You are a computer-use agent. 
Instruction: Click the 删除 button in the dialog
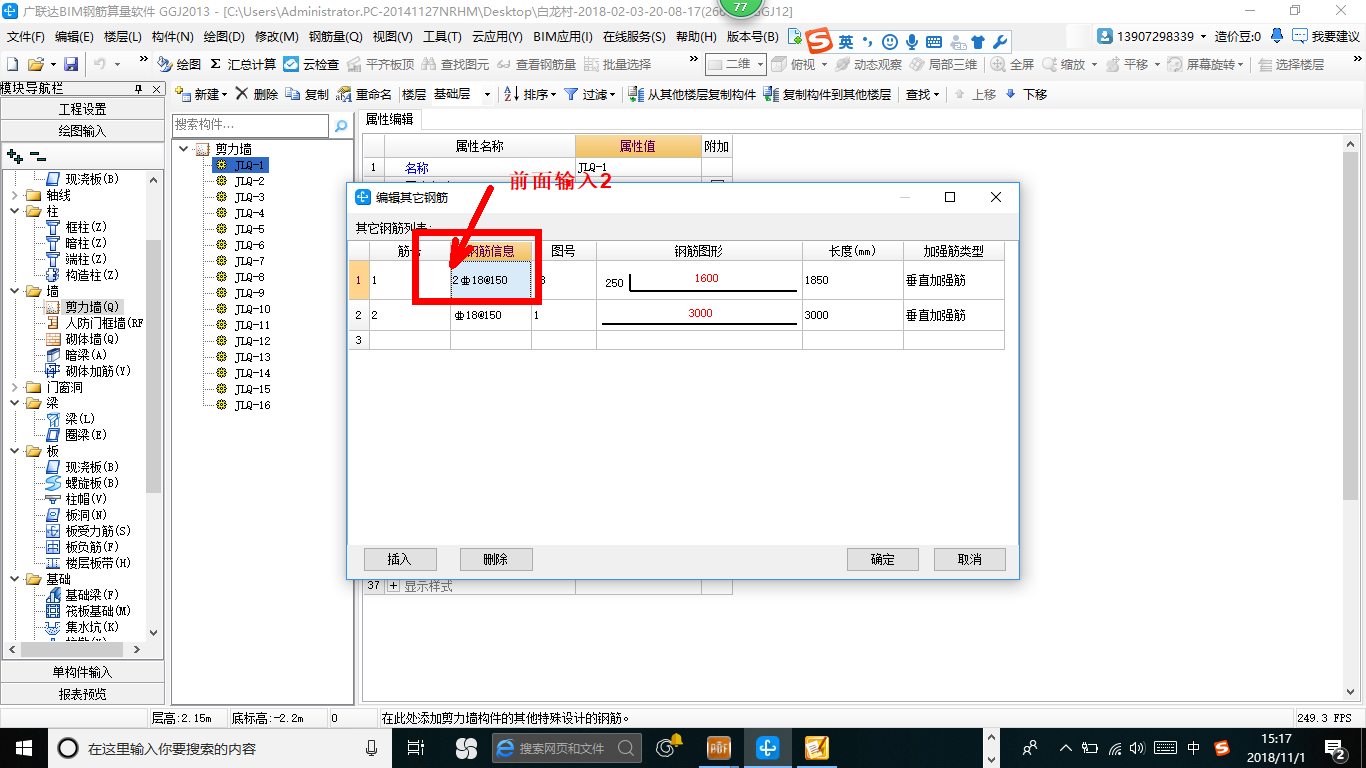pyautogui.click(x=496, y=559)
